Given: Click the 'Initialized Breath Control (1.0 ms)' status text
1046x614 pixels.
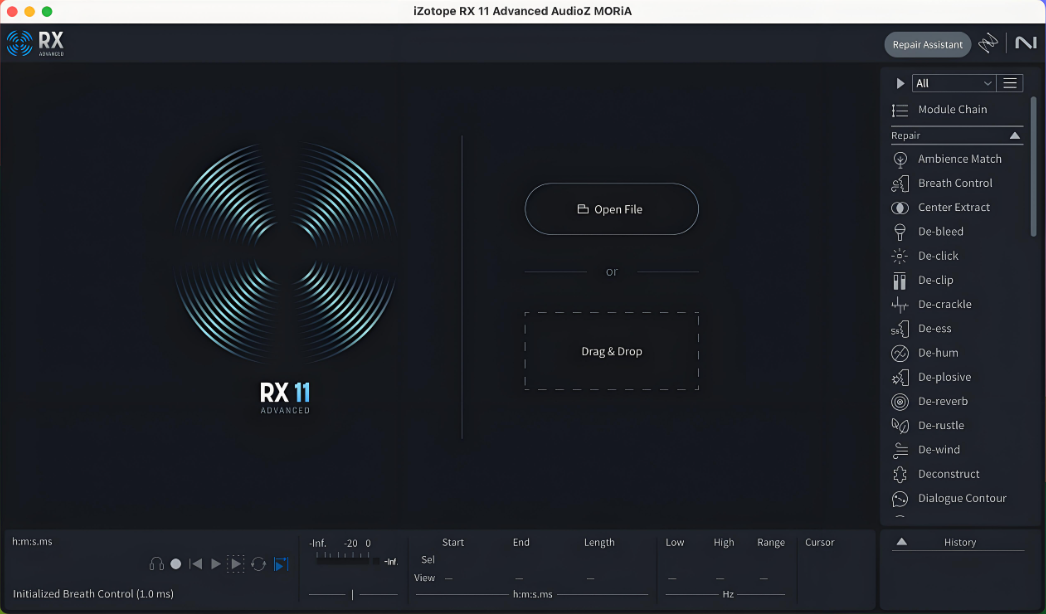Looking at the screenshot, I should coord(93,594).
